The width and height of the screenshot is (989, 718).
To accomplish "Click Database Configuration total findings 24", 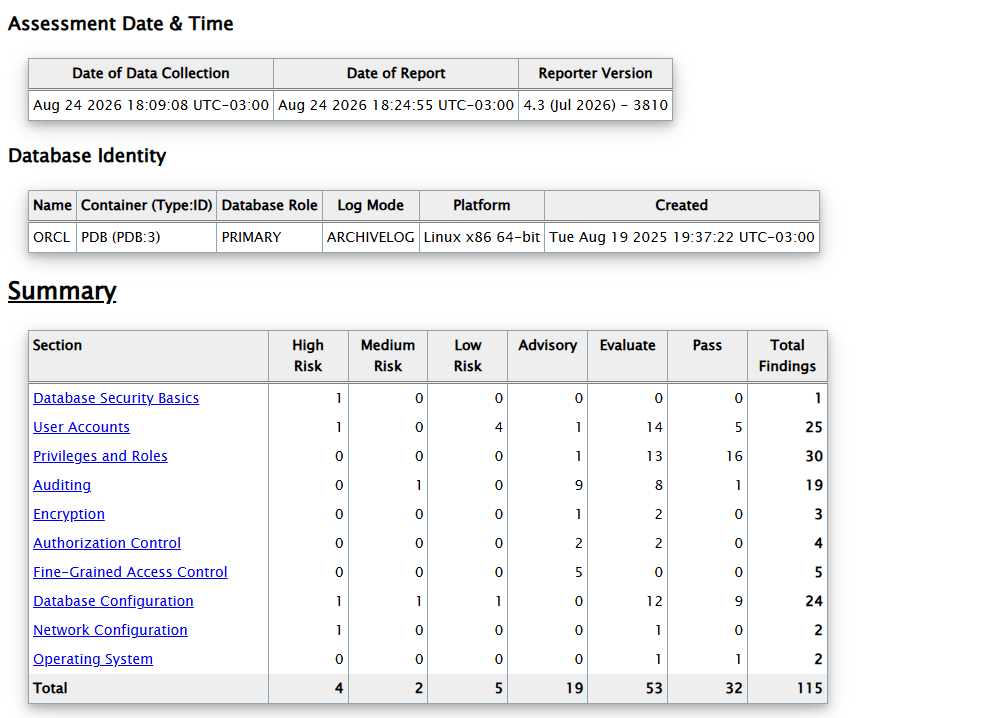I will click(814, 601).
